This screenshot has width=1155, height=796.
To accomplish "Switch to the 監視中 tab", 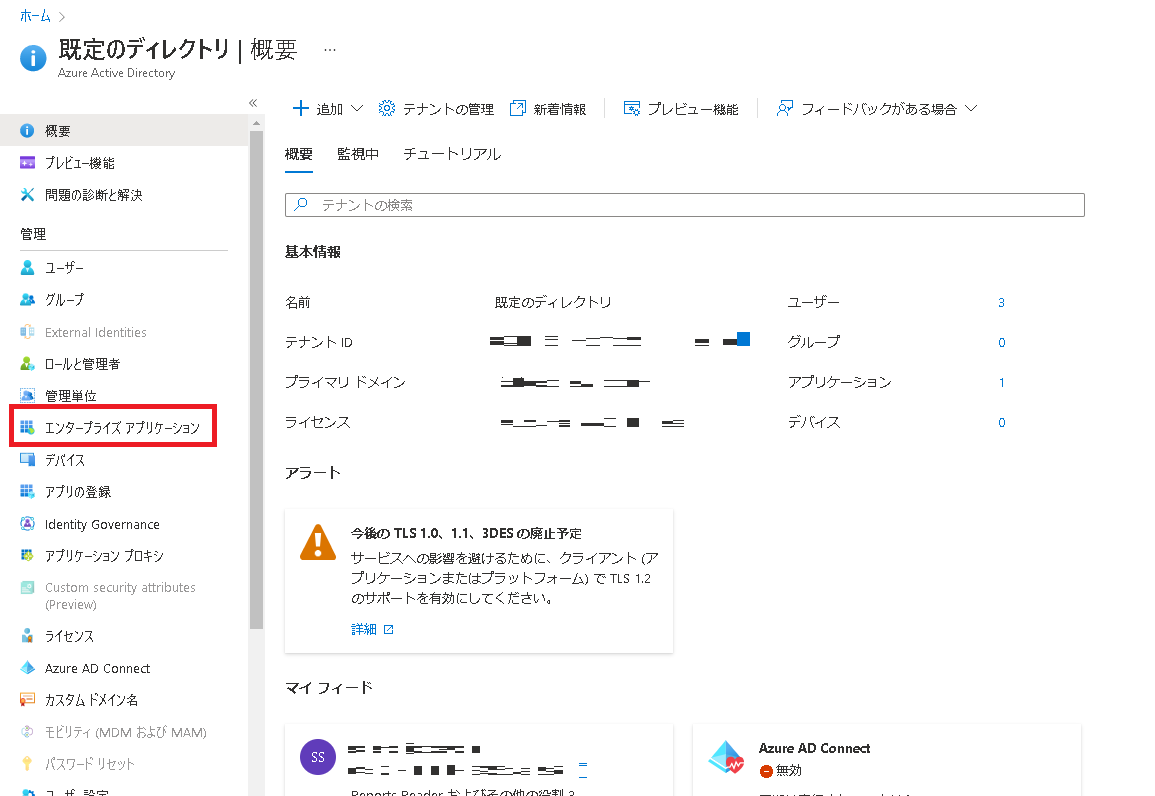I will [358, 154].
